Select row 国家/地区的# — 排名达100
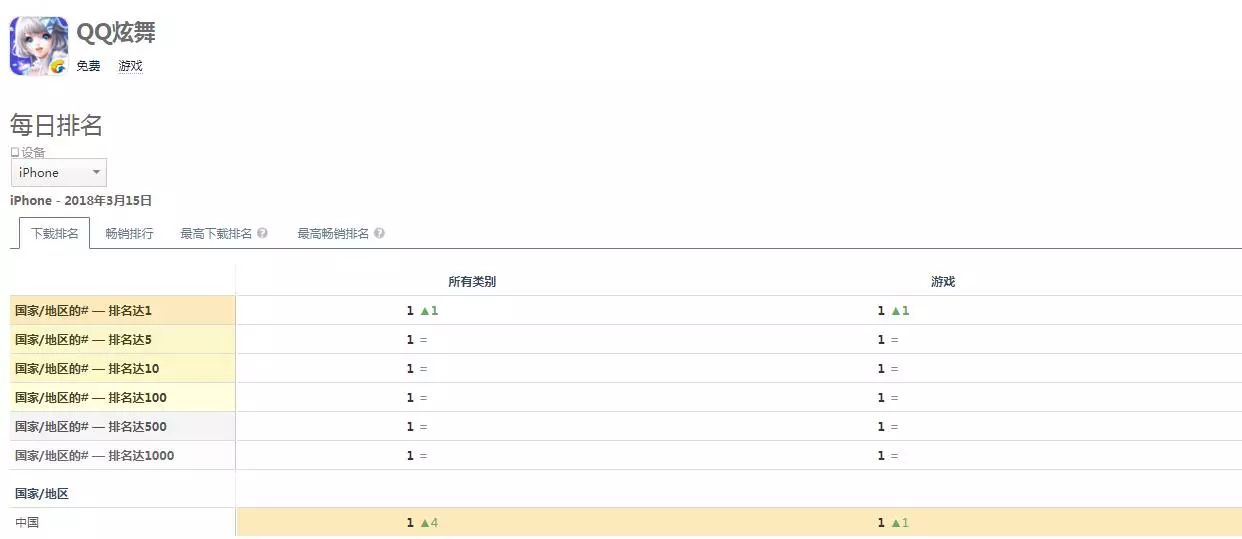The width and height of the screenshot is (1242, 539). pos(123,398)
